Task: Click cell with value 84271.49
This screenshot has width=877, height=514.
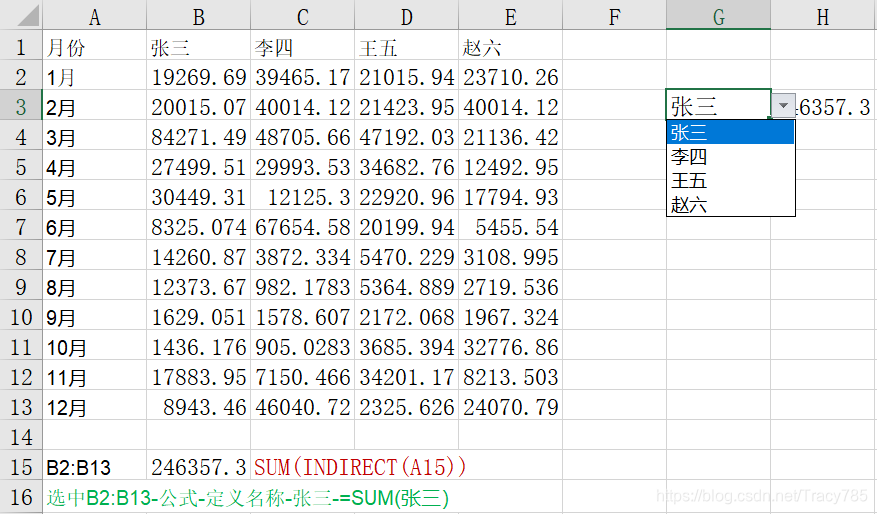Action: click(x=199, y=136)
